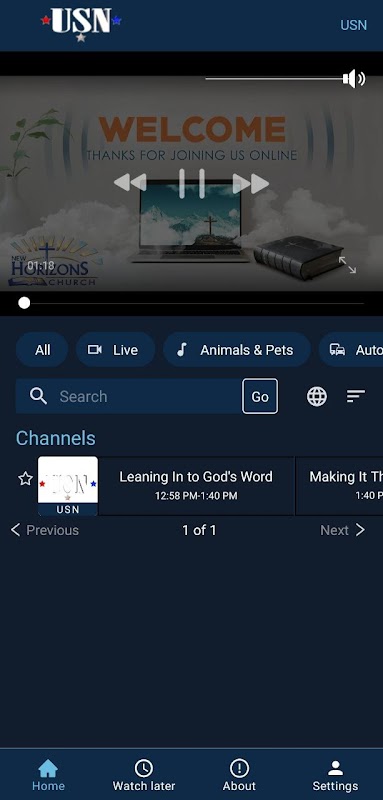Mute the video with speaker icon
This screenshot has height=800, width=383.
pyautogui.click(x=354, y=79)
